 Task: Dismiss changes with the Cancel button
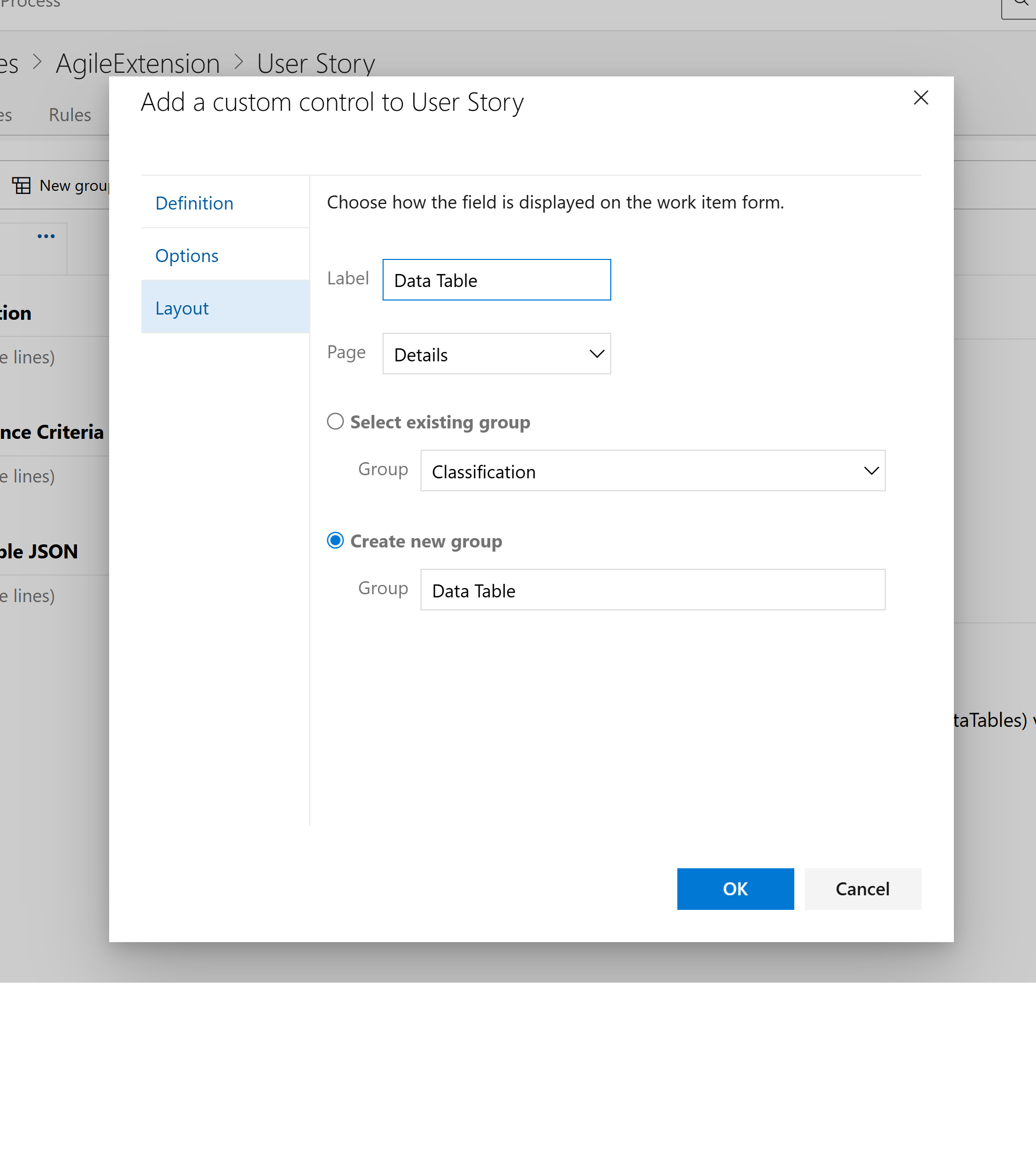(862, 889)
